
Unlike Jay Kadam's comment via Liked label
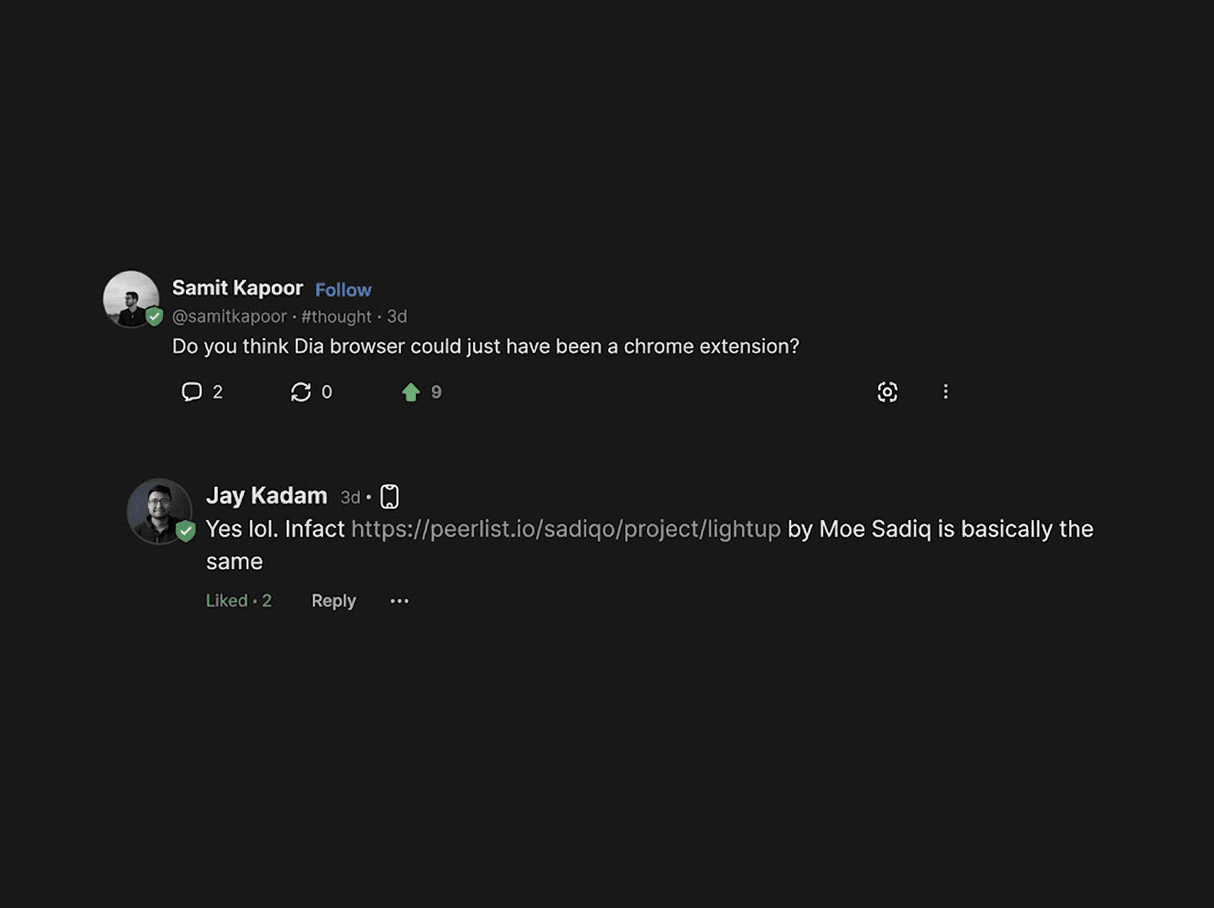[x=226, y=600]
